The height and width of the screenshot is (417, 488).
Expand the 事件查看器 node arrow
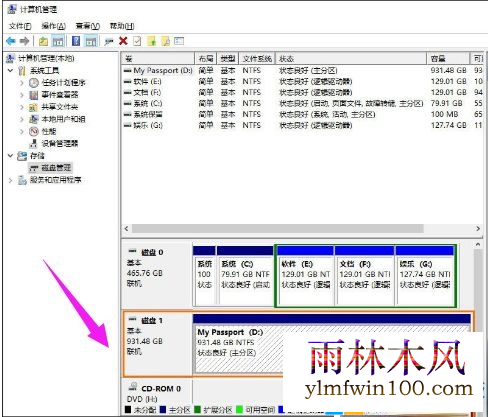(x=22, y=95)
